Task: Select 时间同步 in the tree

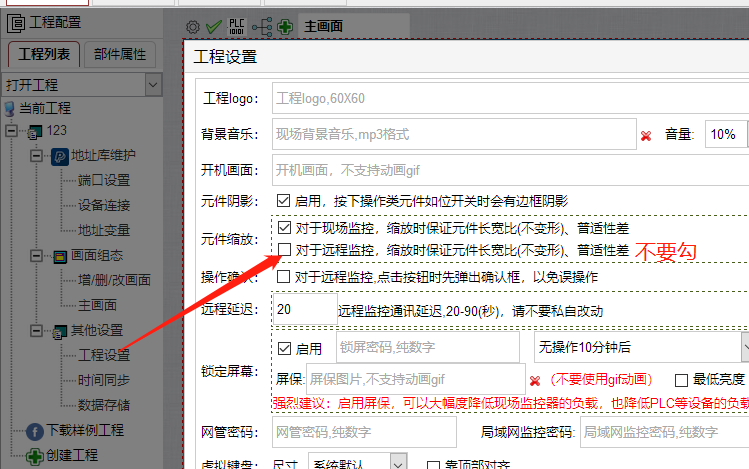Action: click(x=103, y=380)
